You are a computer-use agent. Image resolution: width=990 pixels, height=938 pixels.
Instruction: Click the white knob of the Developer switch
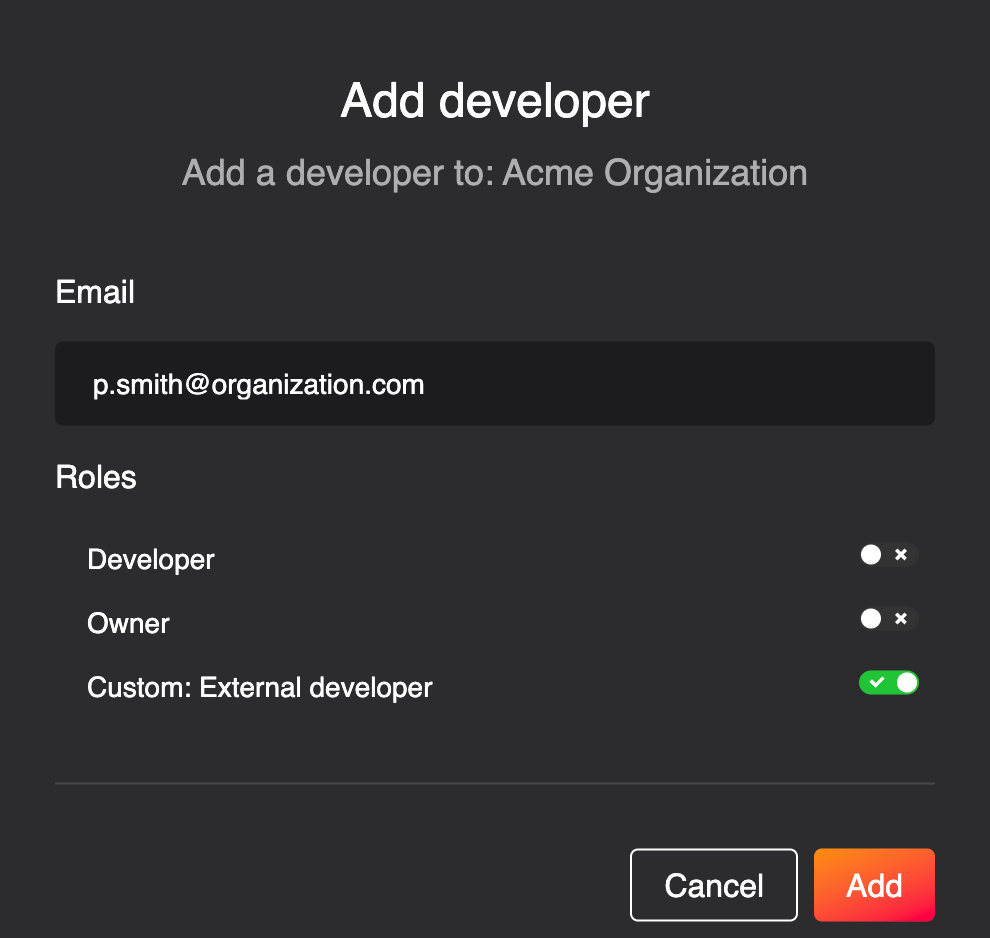tap(871, 555)
